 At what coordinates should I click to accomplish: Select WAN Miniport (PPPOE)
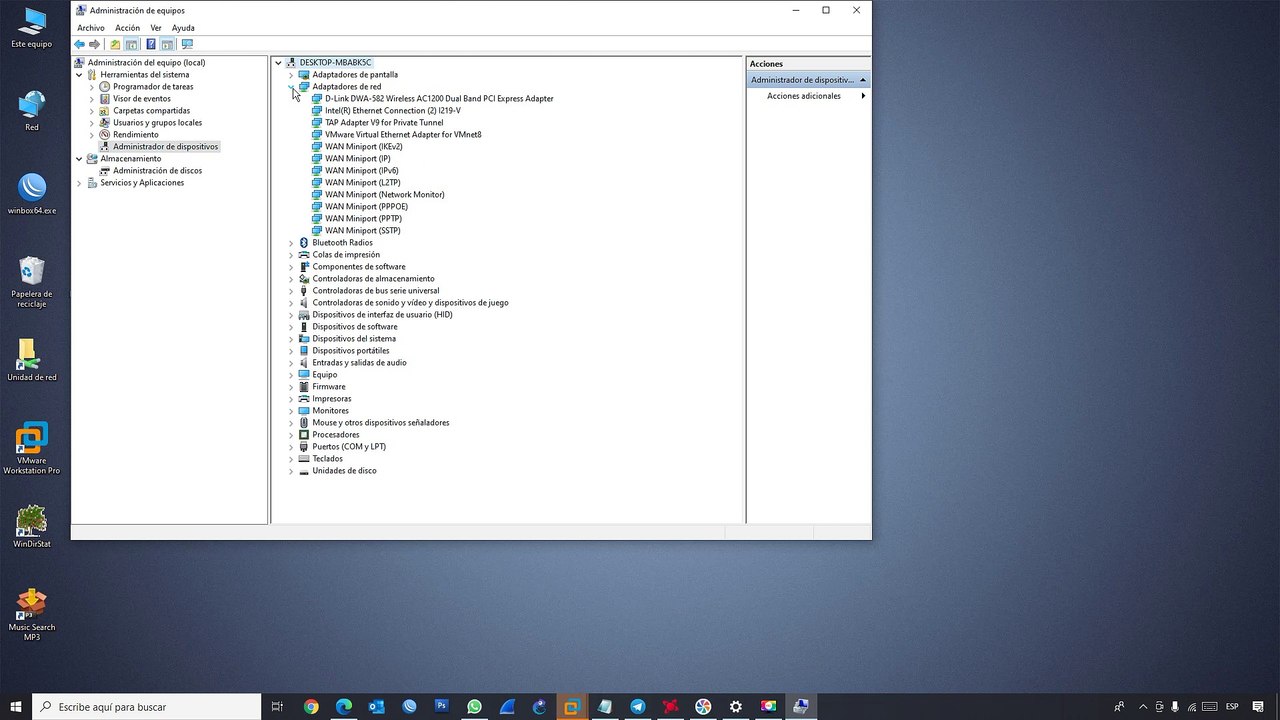click(x=367, y=207)
